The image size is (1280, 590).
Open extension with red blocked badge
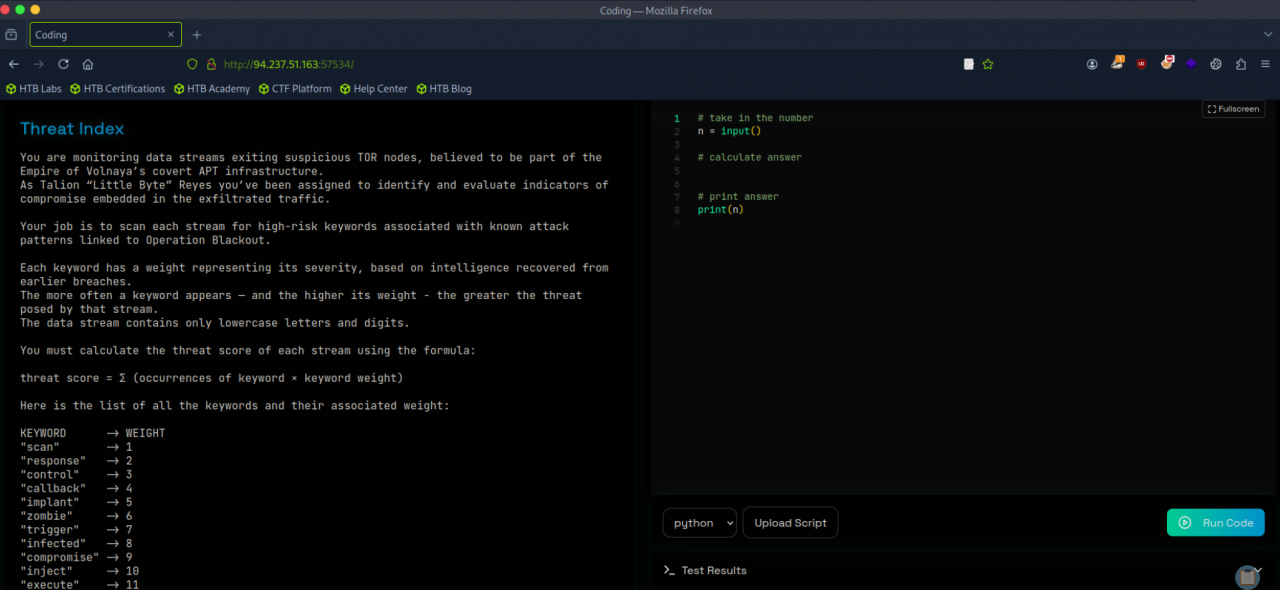(1167, 63)
